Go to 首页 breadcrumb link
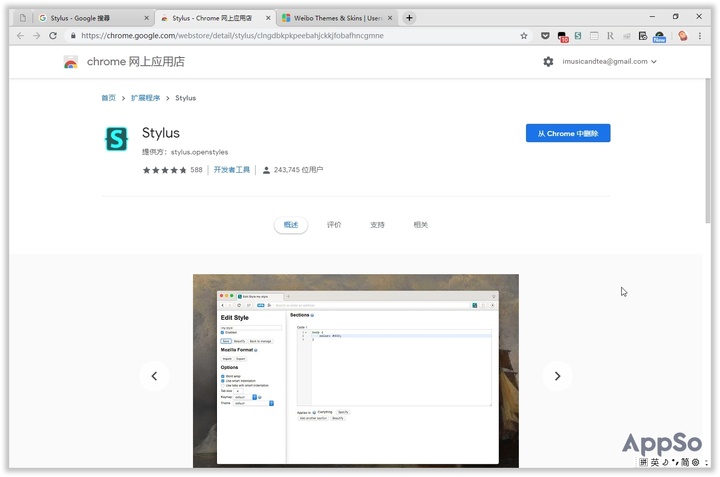720x477 pixels. 108,98
